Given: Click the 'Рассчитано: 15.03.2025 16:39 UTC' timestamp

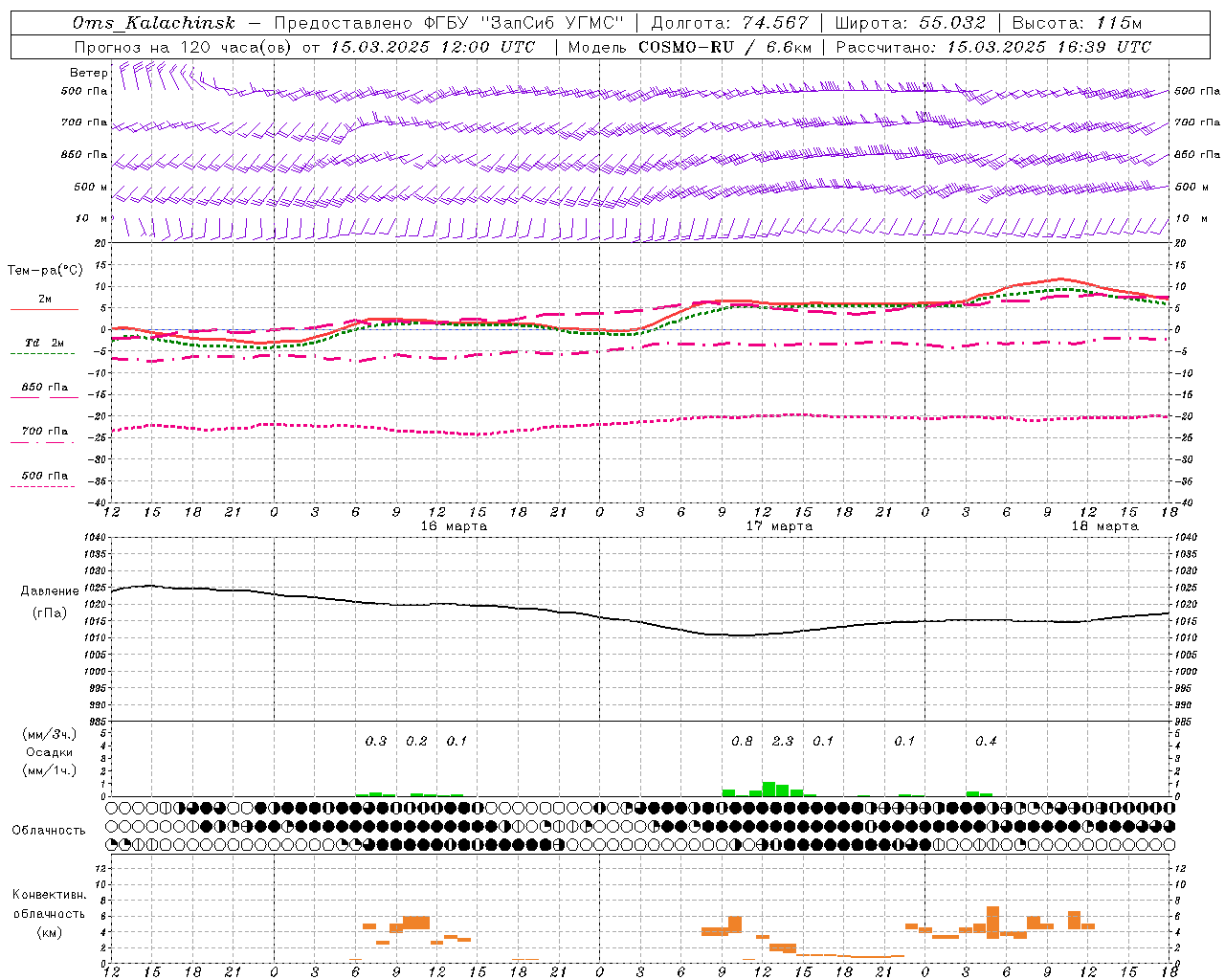Looking at the screenshot, I should pos(993,47).
